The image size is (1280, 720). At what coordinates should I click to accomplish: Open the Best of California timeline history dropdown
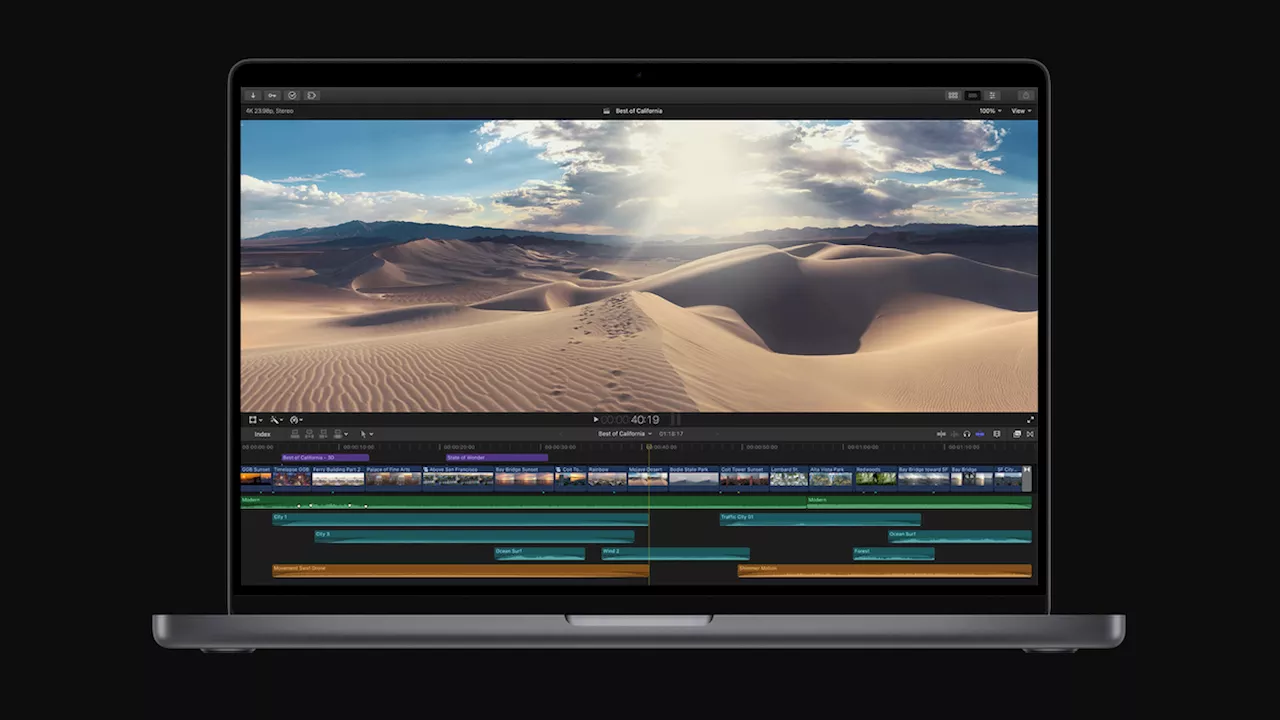(x=625, y=434)
